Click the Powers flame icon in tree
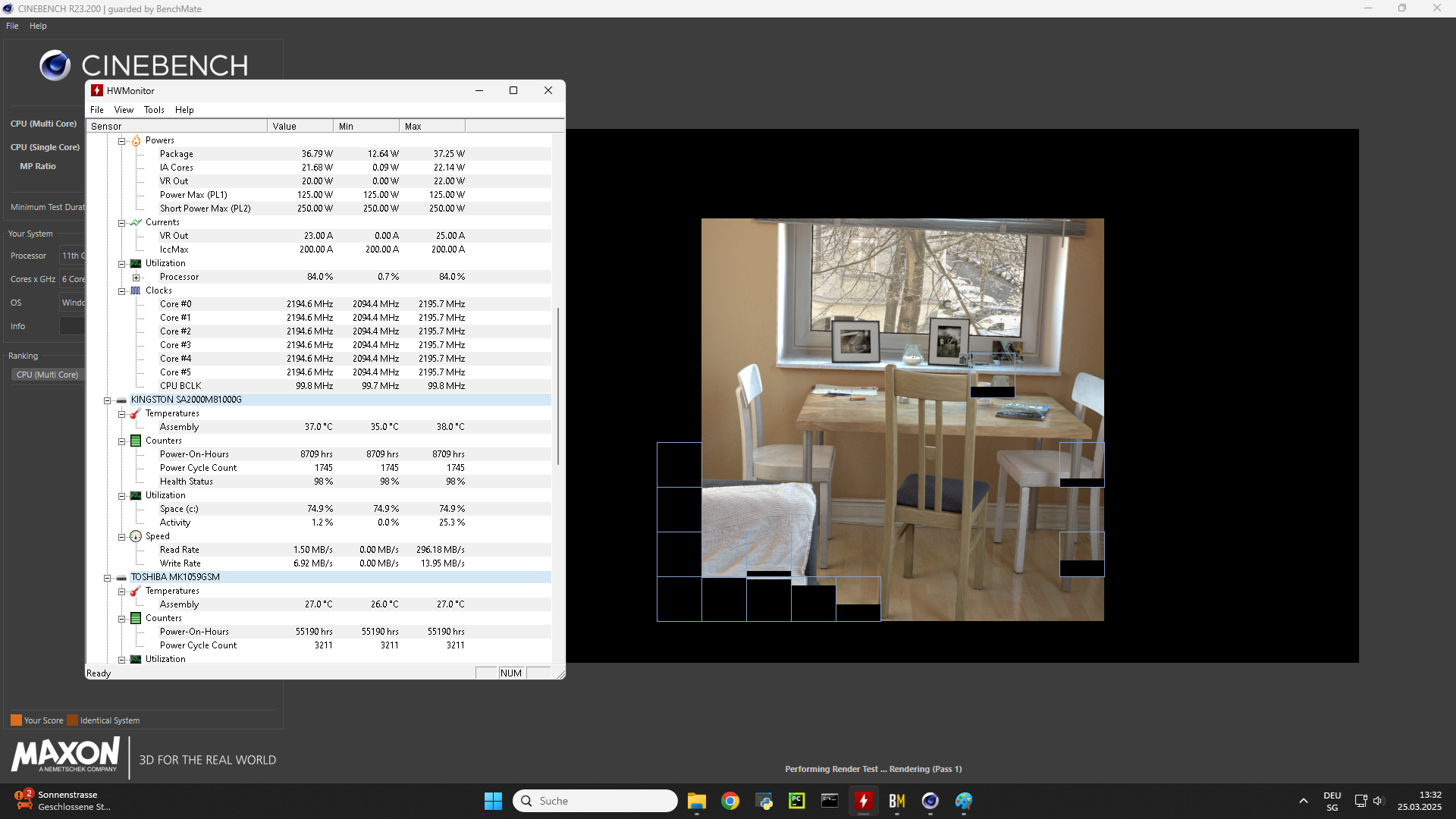Image resolution: width=1456 pixels, height=819 pixels. [136, 140]
